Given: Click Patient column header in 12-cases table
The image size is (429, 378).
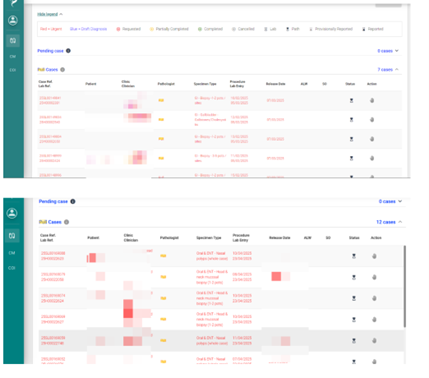Looking at the screenshot, I should point(93,238).
